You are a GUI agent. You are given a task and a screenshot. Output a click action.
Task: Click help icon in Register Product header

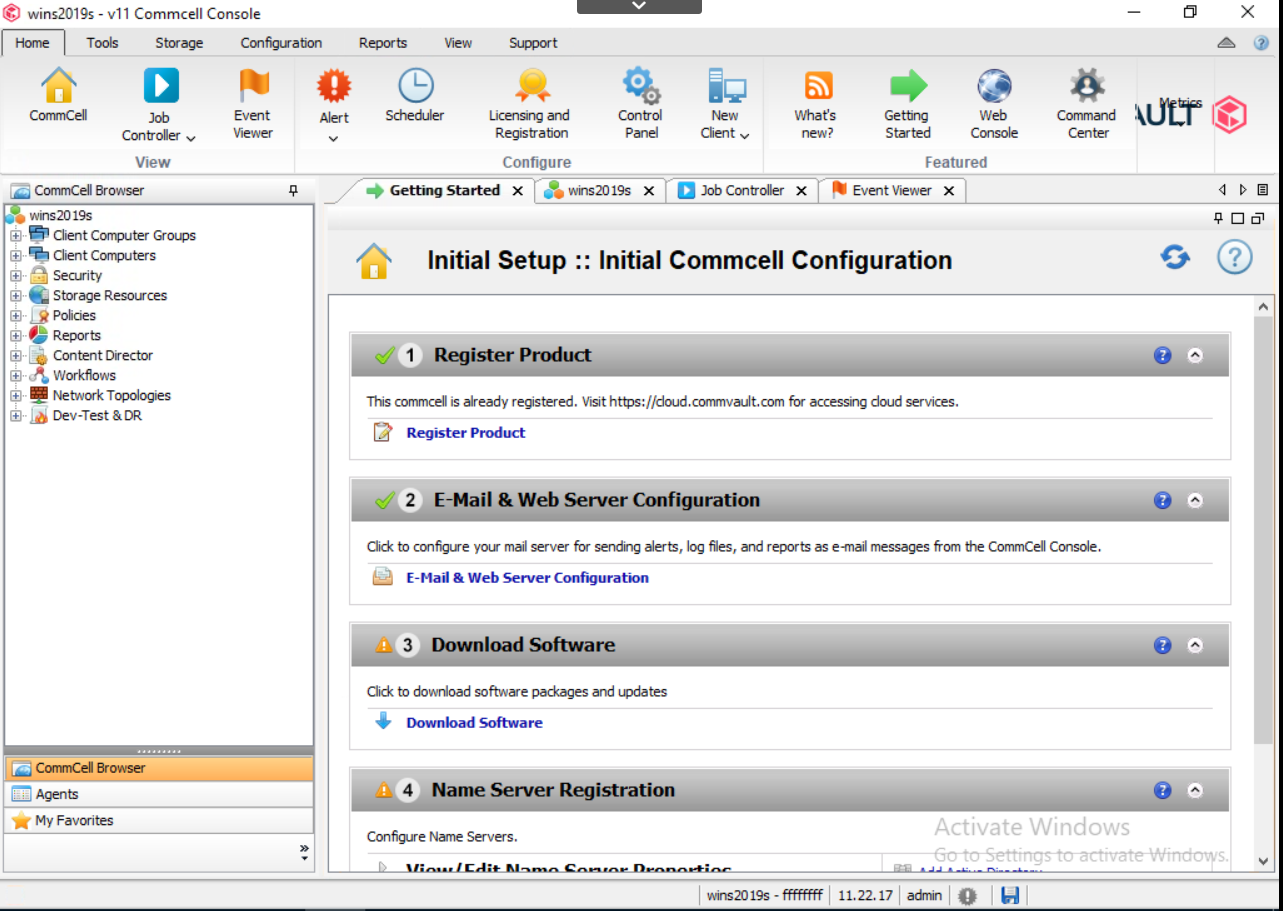click(1162, 355)
